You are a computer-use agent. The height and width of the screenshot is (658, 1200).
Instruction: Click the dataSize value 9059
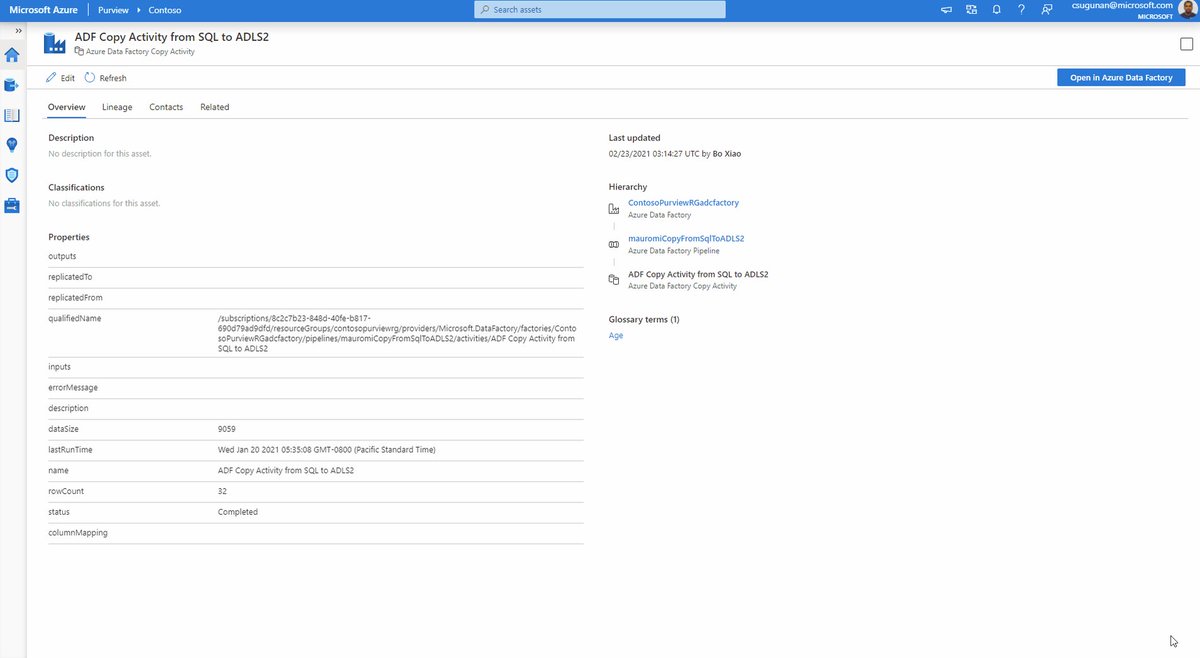(227, 429)
